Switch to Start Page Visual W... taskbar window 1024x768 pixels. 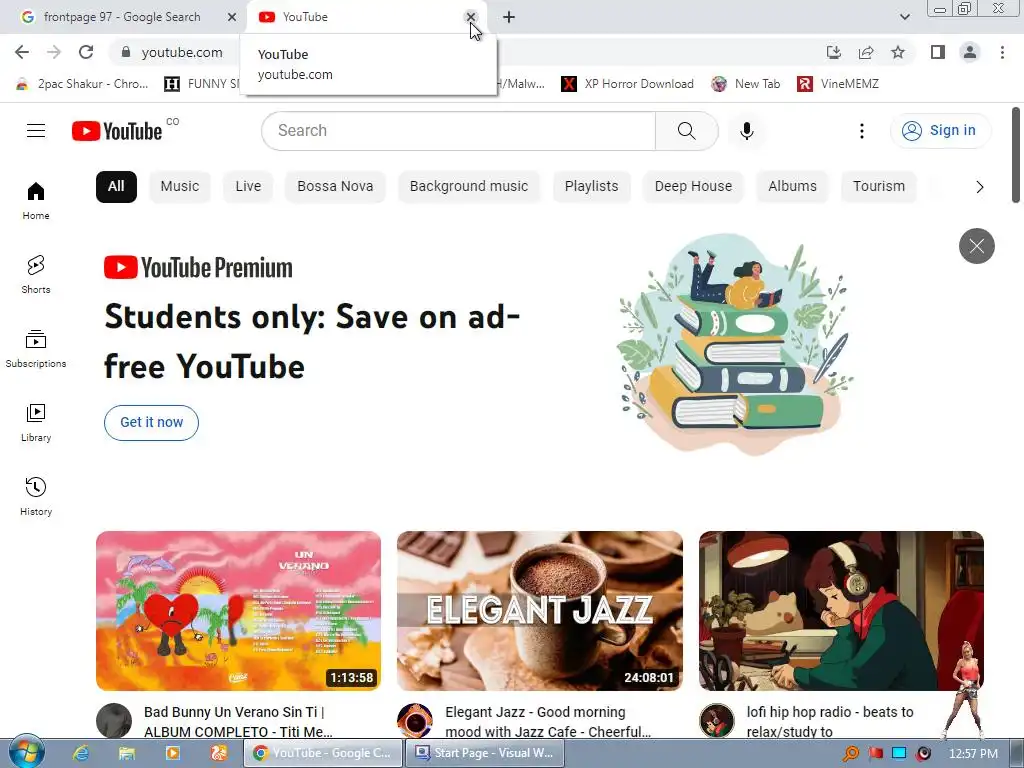(485, 753)
